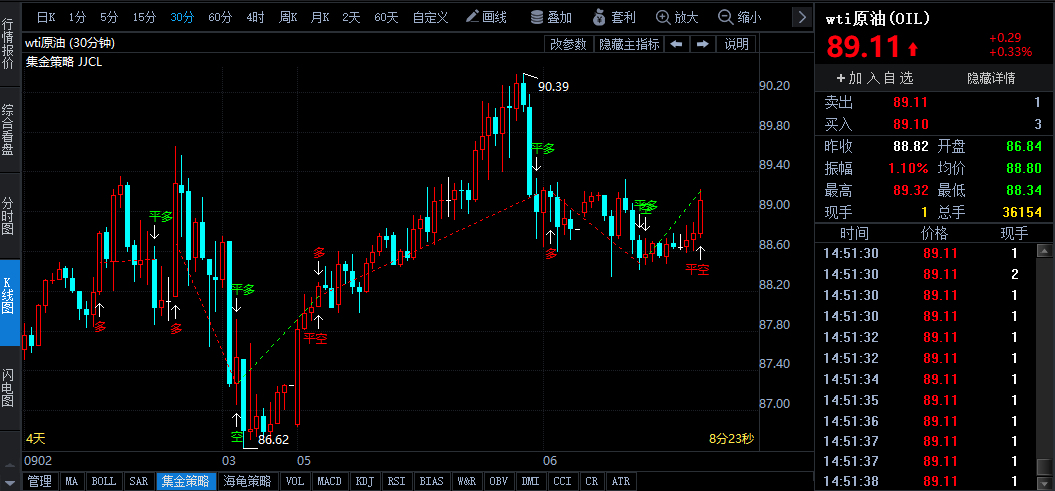Select the 画线 drawing tool
Image resolution: width=1055 pixels, height=491 pixels.
(486, 17)
